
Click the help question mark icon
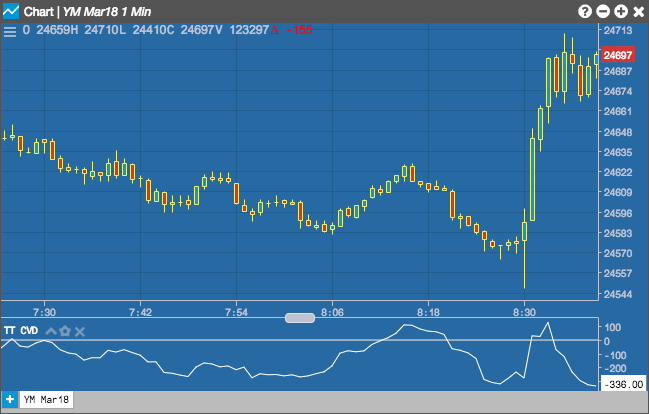[x=584, y=11]
